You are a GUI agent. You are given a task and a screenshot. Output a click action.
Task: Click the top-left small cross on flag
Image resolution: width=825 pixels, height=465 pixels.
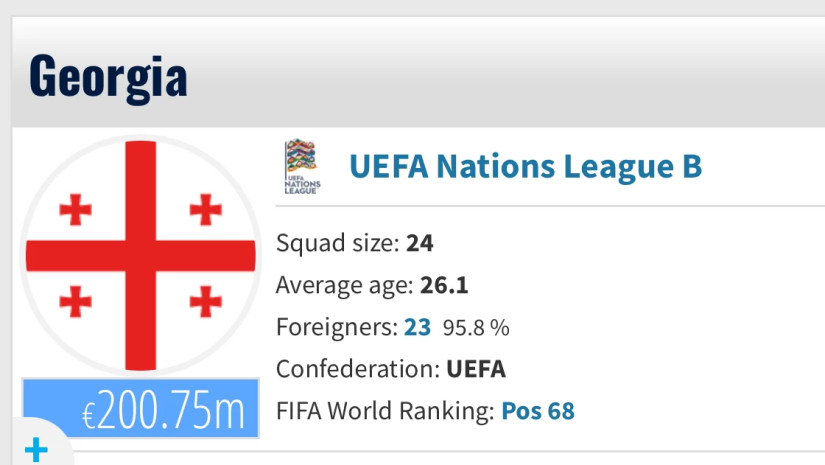pyautogui.click(x=75, y=210)
